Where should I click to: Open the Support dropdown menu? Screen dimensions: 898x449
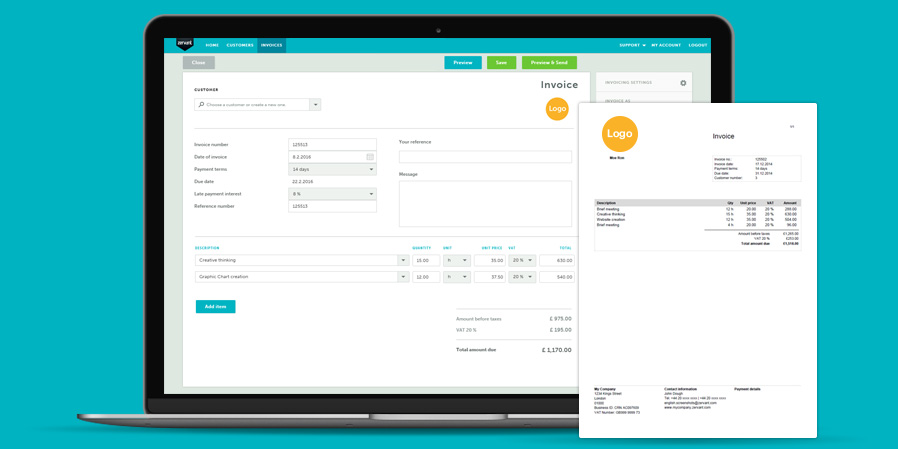632,45
